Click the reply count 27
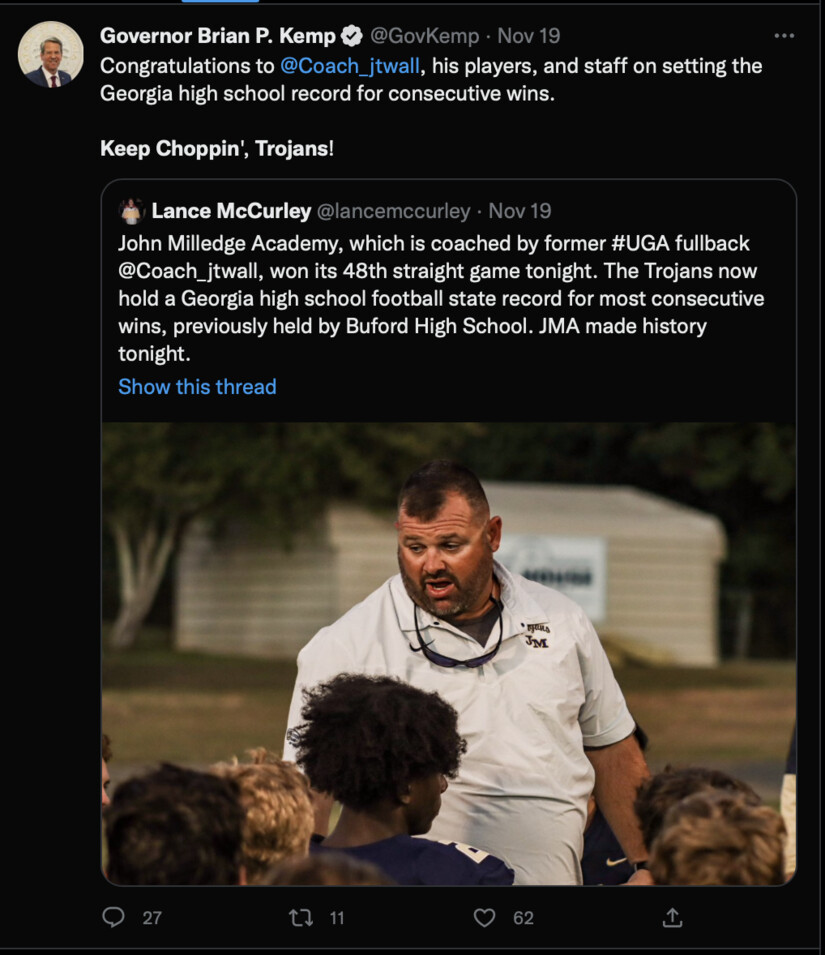The image size is (825, 955). click(x=152, y=918)
